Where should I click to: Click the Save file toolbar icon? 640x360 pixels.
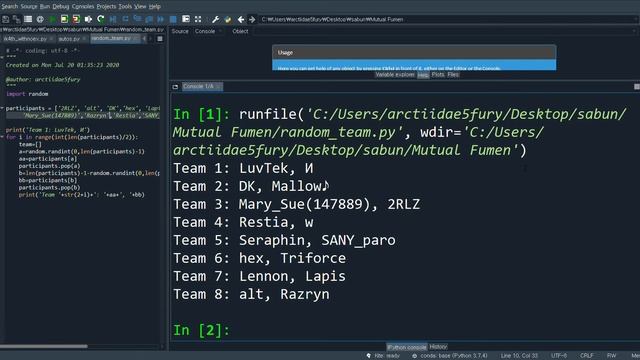(5, 19)
